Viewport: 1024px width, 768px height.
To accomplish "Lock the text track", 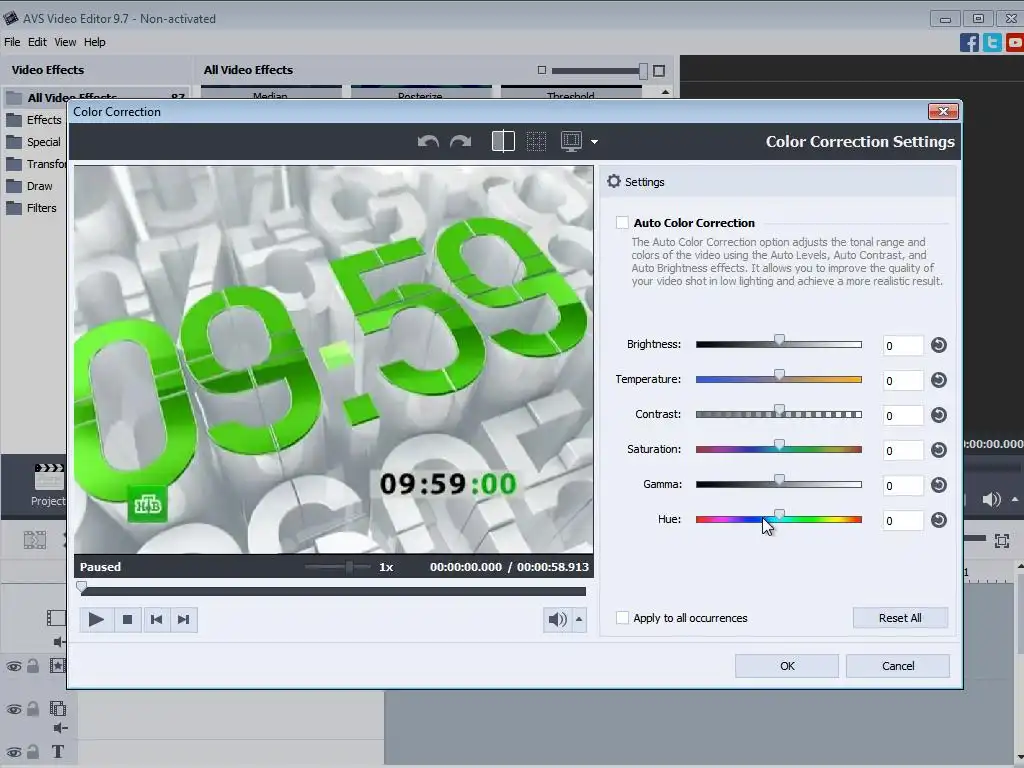I will (33, 752).
